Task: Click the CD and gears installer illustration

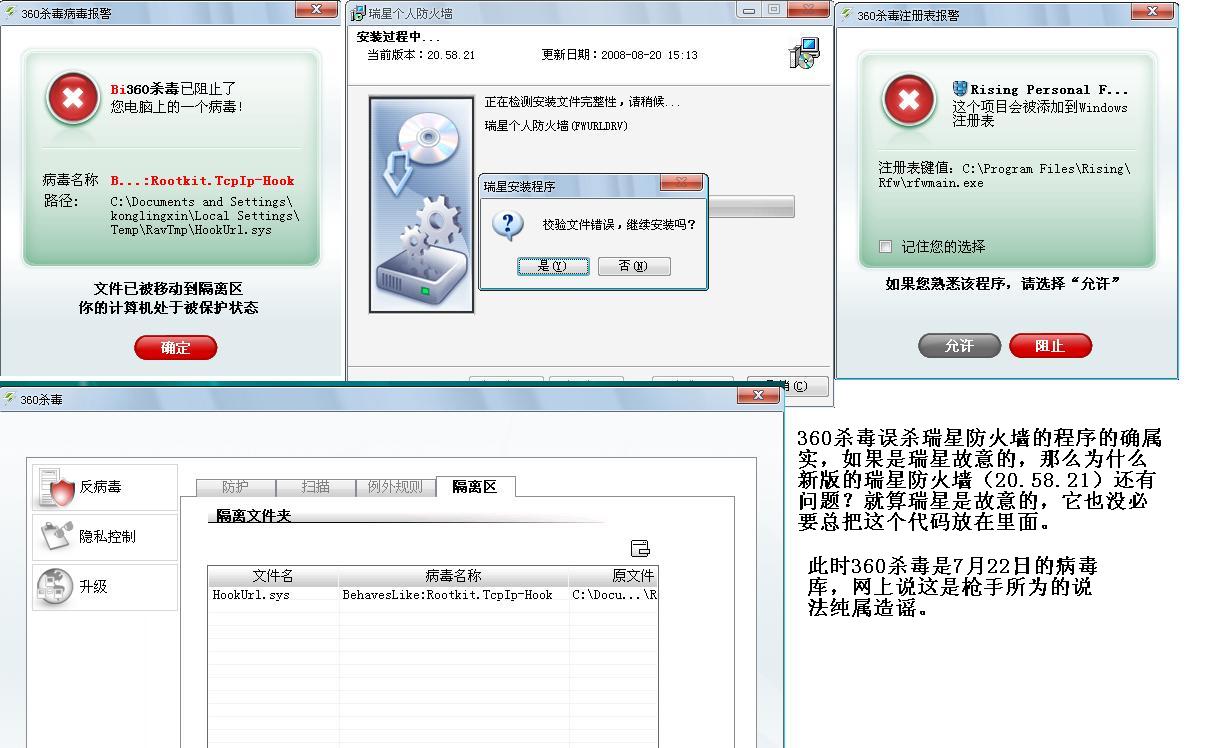Action: point(422,205)
